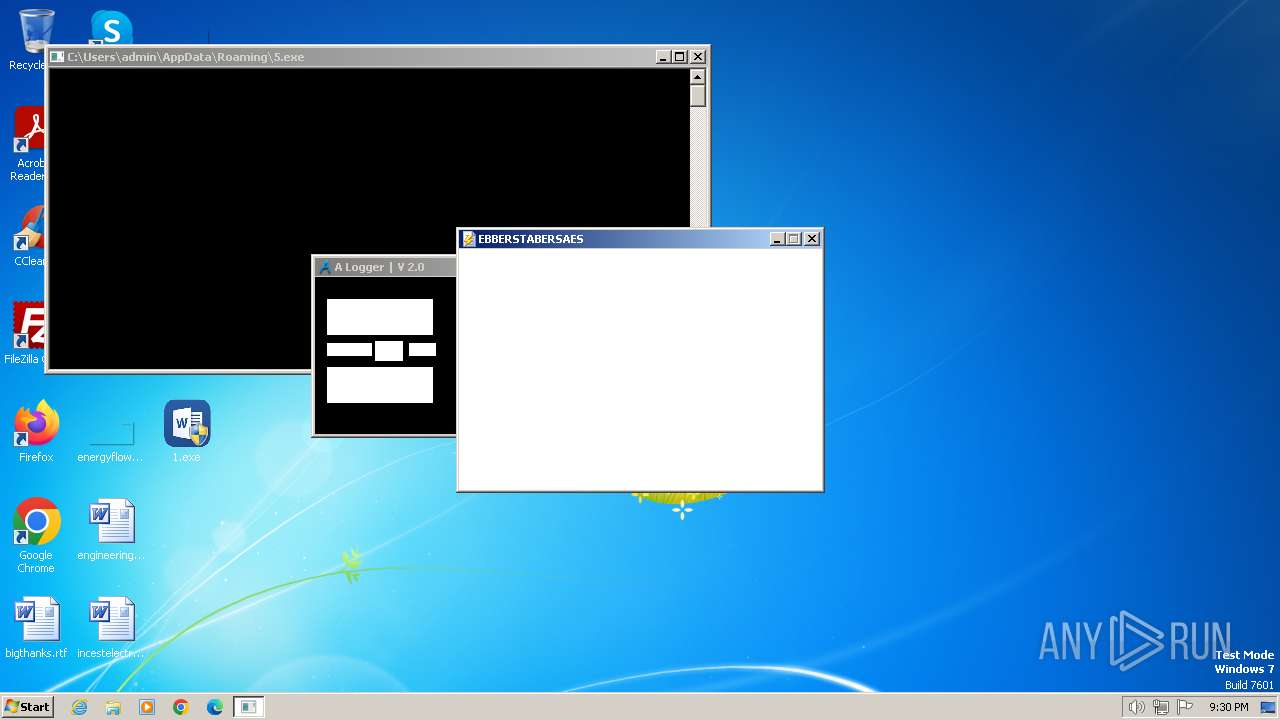
Task: Show the clock reading 9:30 PM
Action: [1228, 707]
